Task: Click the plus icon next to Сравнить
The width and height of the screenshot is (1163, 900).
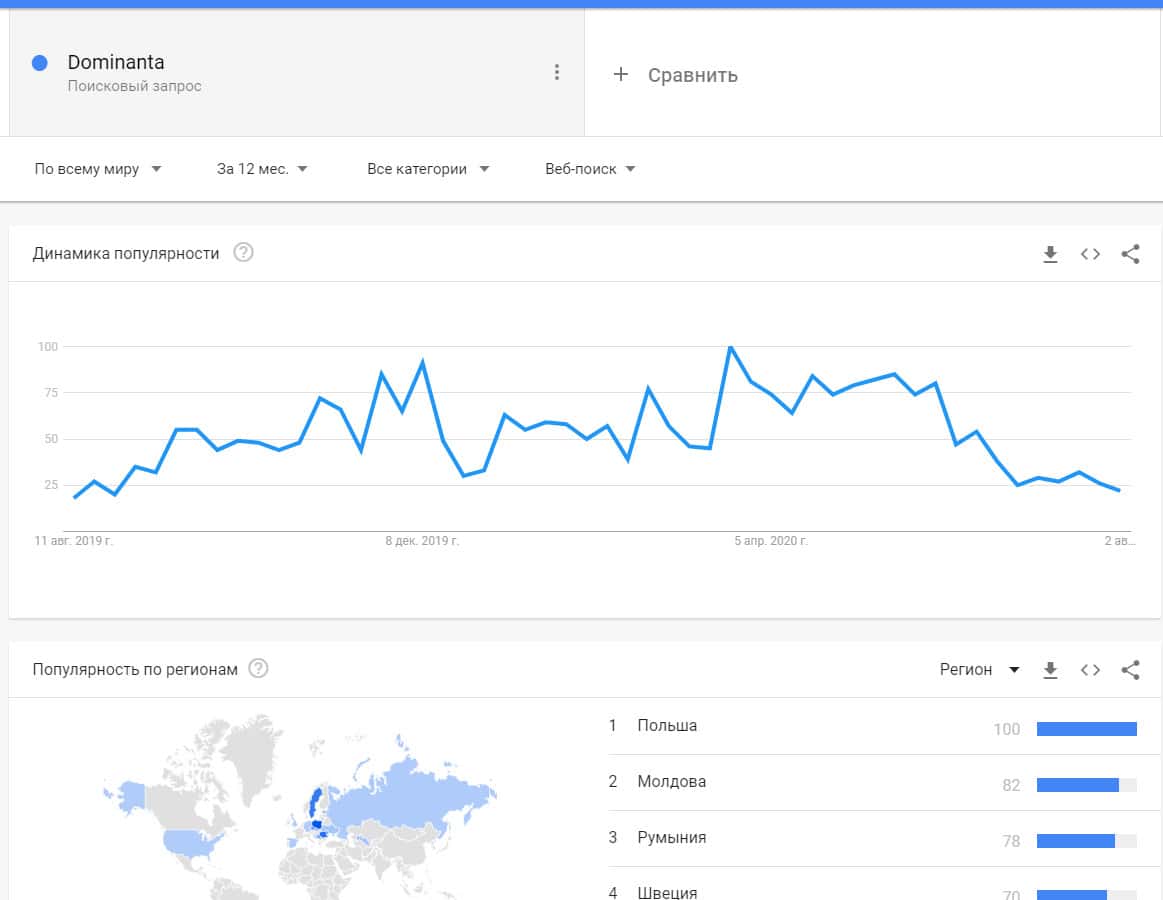Action: pos(620,75)
